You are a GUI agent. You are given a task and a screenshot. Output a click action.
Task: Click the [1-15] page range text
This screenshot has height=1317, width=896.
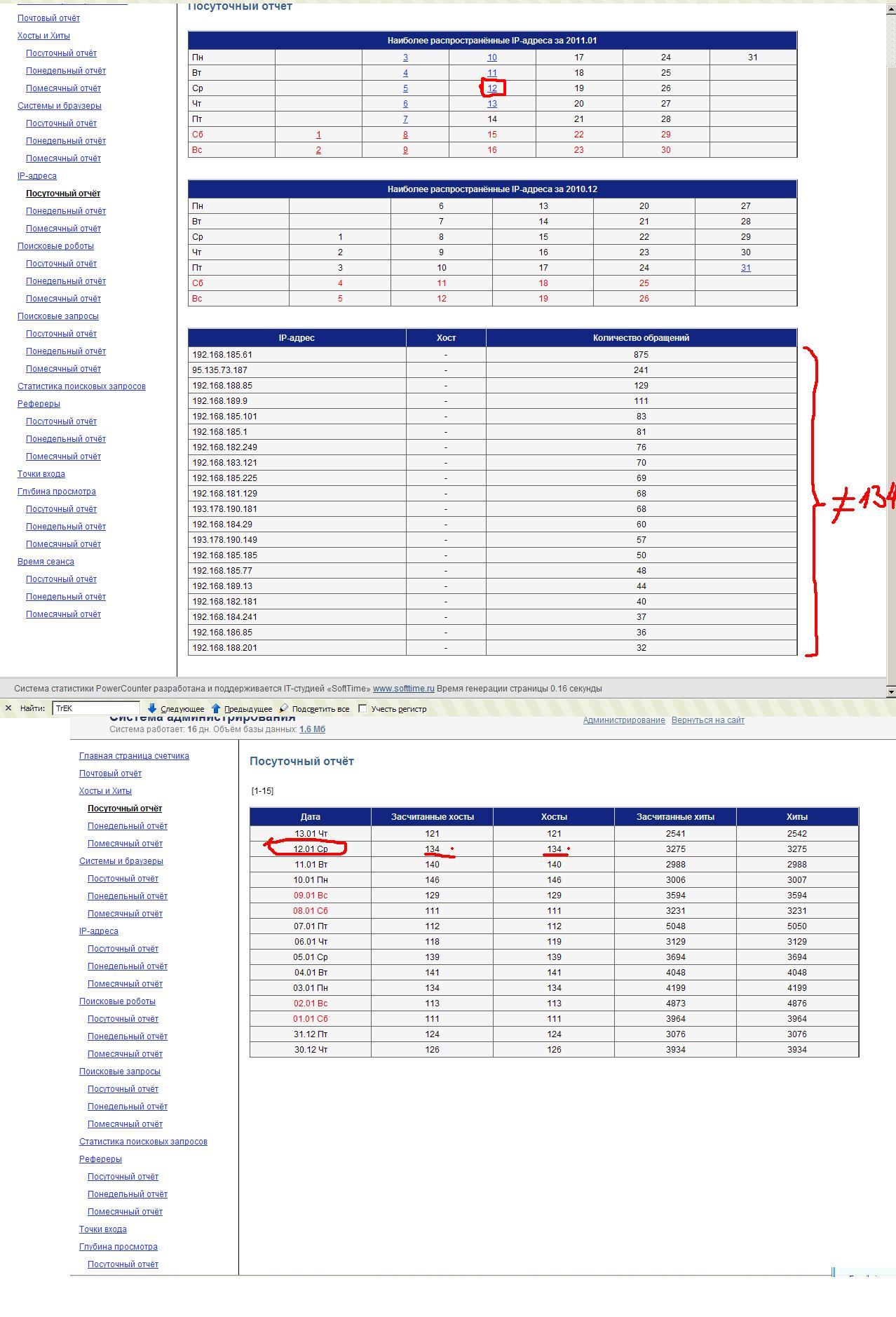[x=262, y=791]
